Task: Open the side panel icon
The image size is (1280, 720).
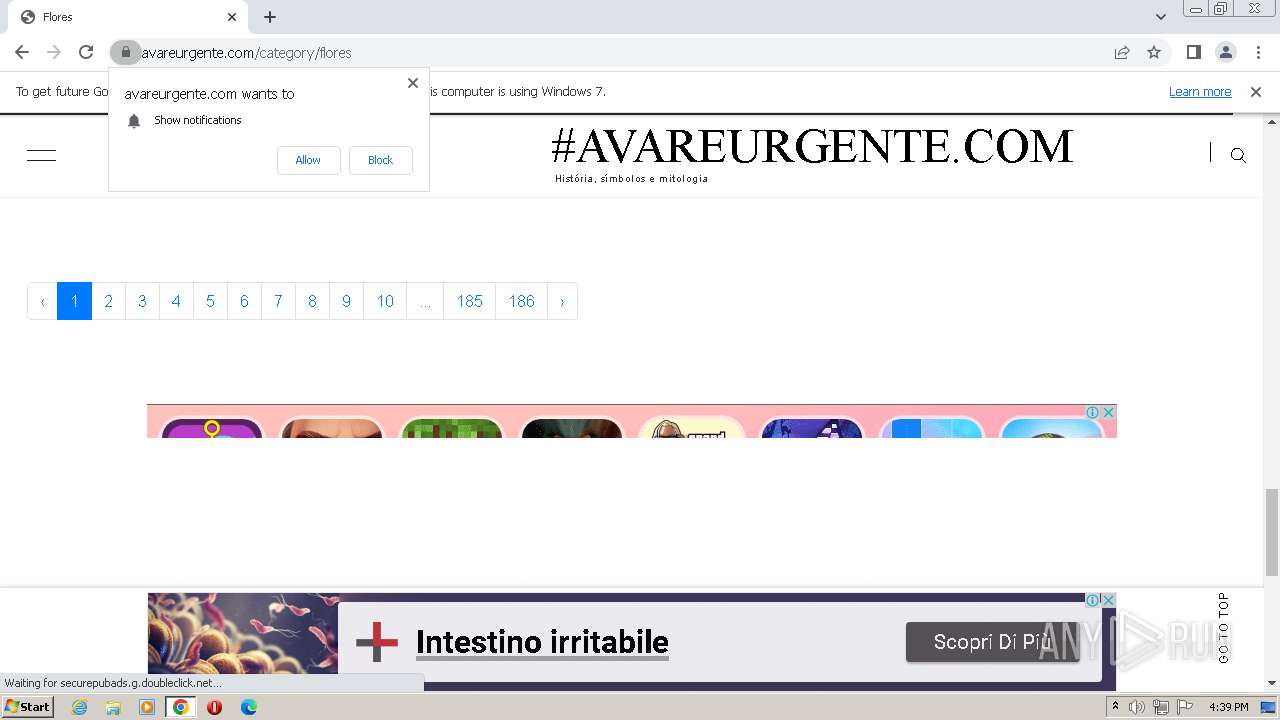Action: (1194, 52)
